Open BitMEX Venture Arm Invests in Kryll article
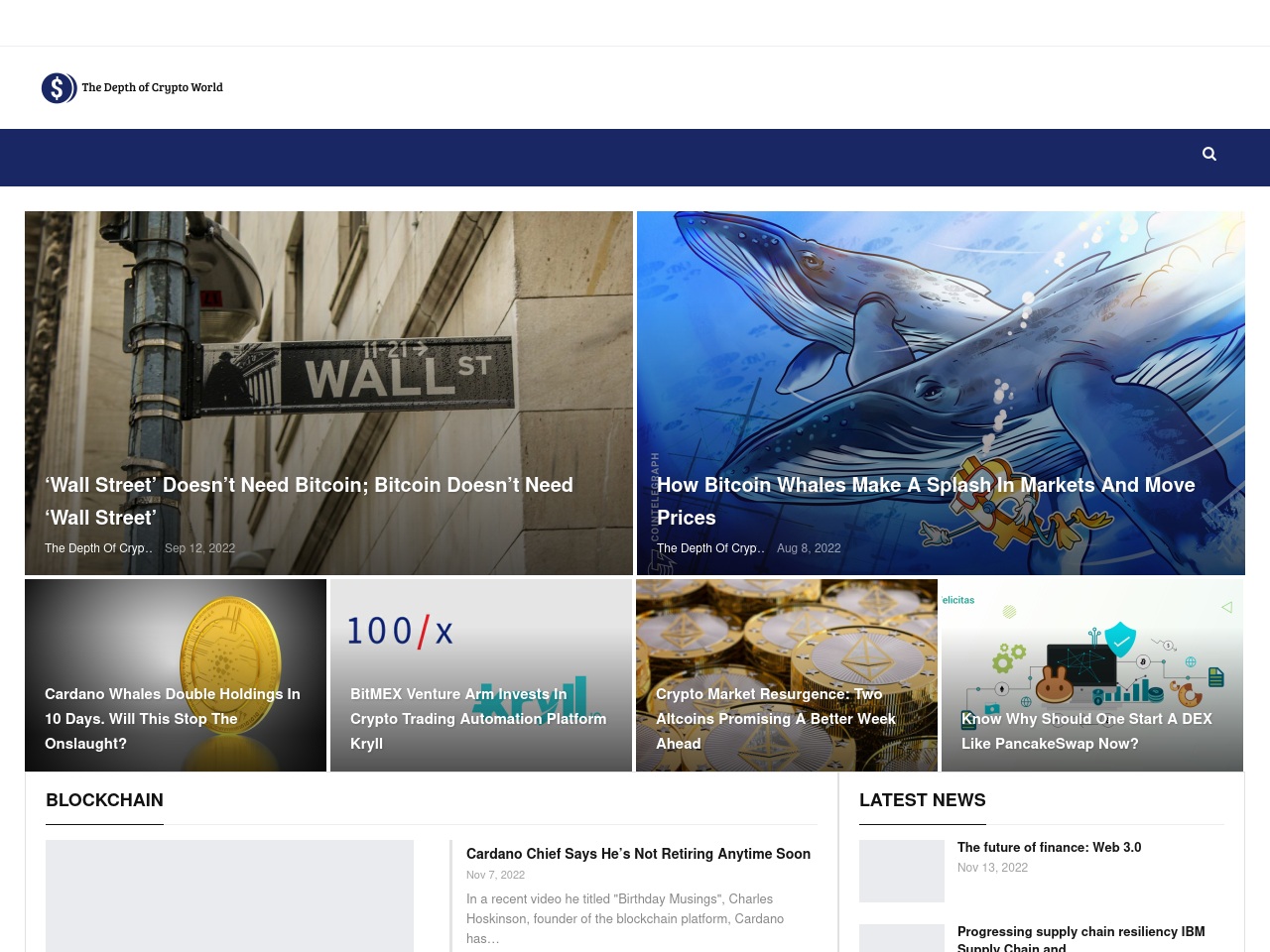1270x952 pixels. pyautogui.click(x=478, y=719)
